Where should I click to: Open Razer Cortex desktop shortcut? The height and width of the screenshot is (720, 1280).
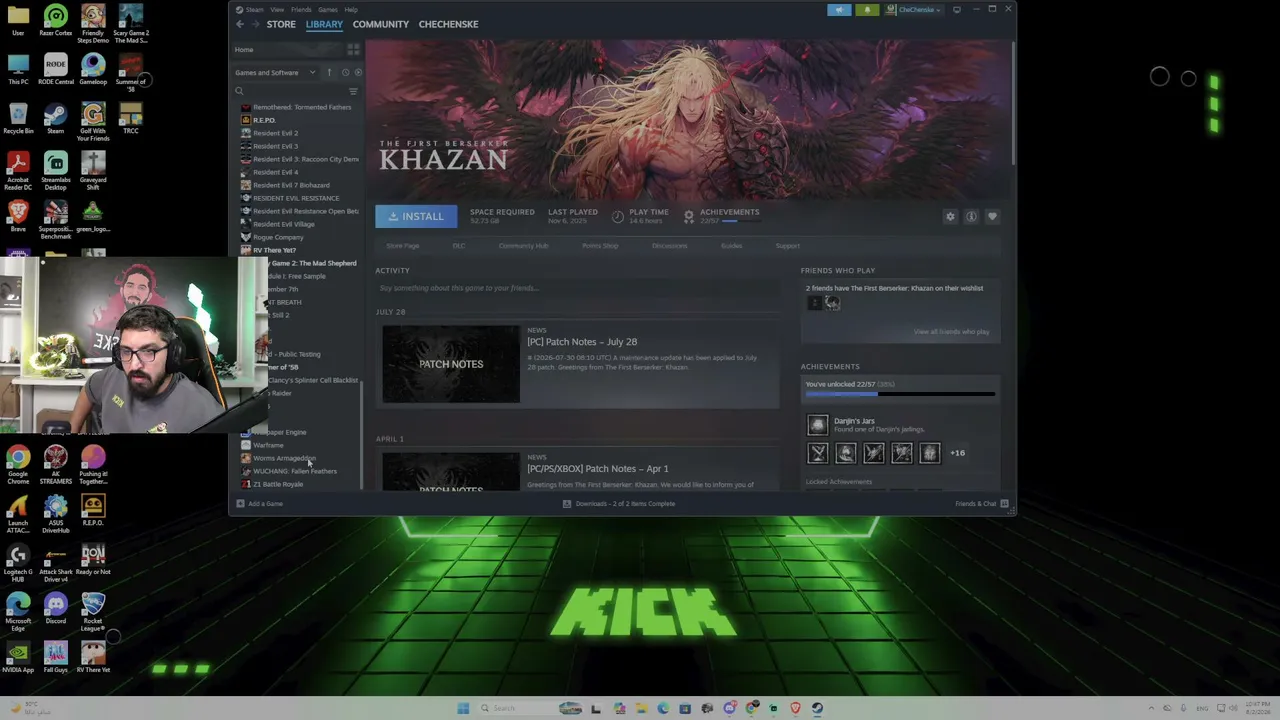click(56, 21)
